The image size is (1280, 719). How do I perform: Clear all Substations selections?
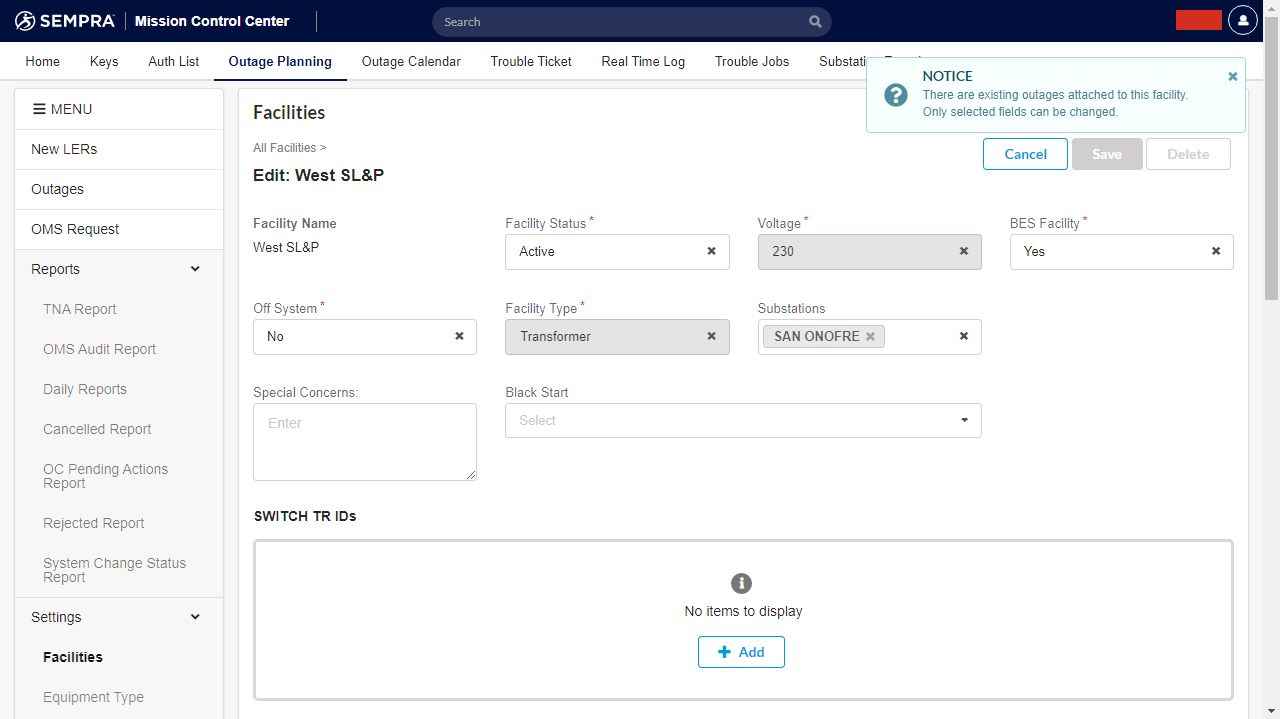(x=963, y=336)
